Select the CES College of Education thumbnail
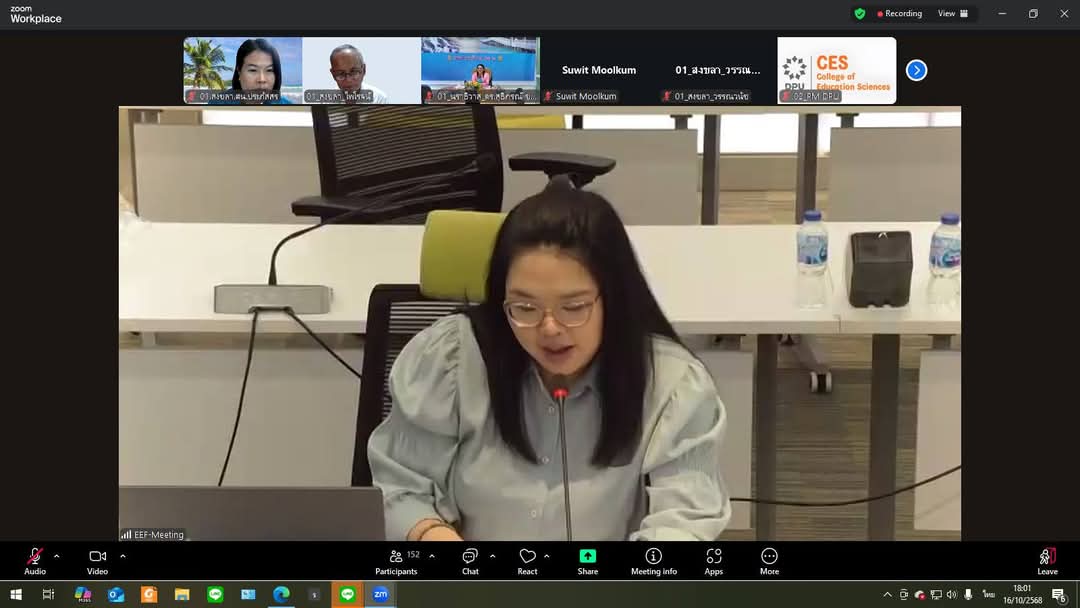The image size is (1080, 608). (x=837, y=70)
